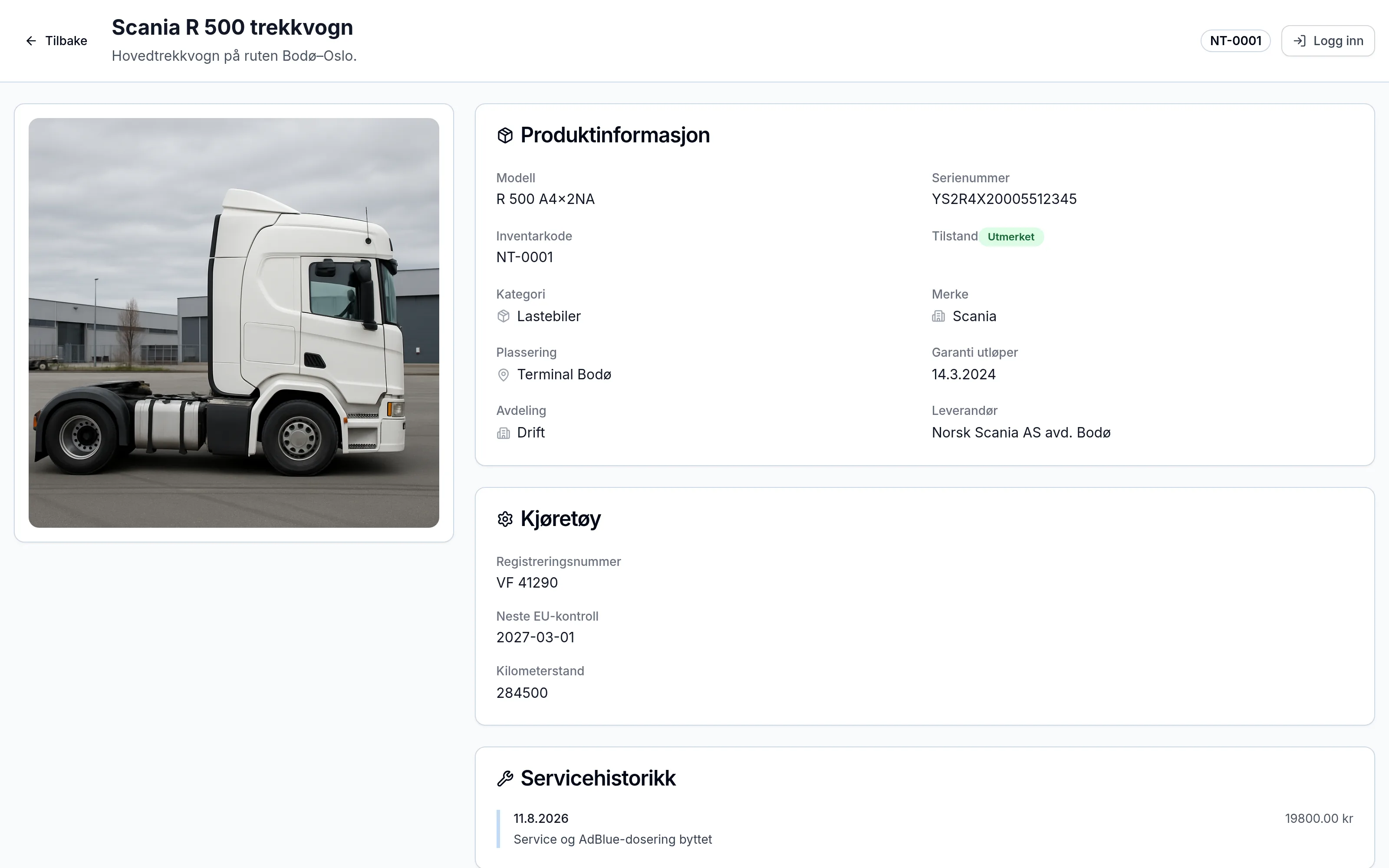Screen dimensions: 1389x868
Task: Click the Kilometerstand value 284500
Action: pyautogui.click(x=522, y=693)
